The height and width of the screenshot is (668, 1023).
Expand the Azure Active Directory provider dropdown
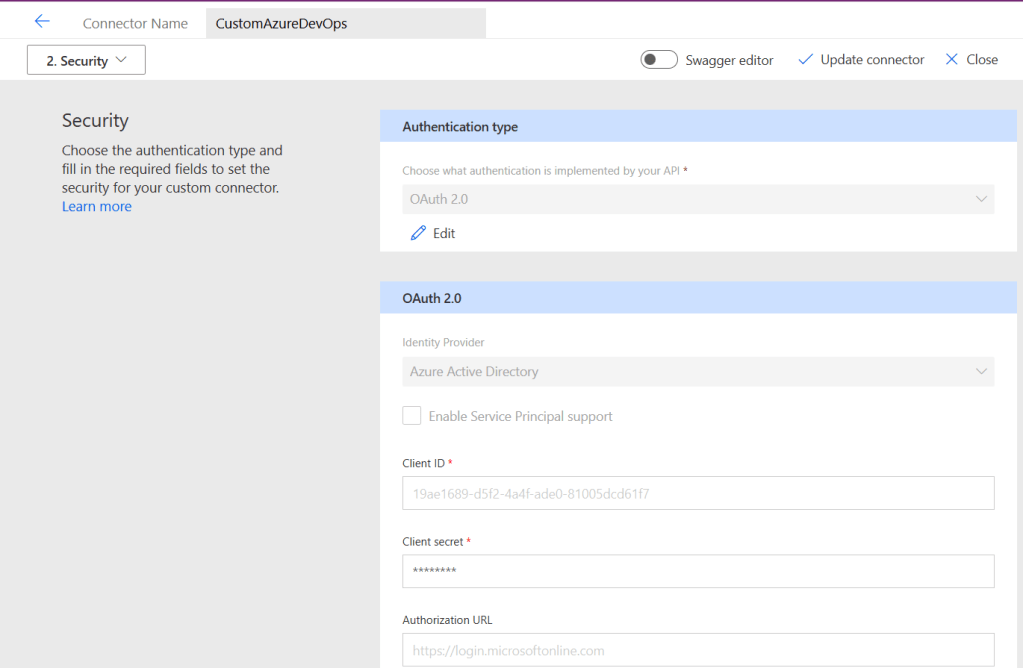697,371
